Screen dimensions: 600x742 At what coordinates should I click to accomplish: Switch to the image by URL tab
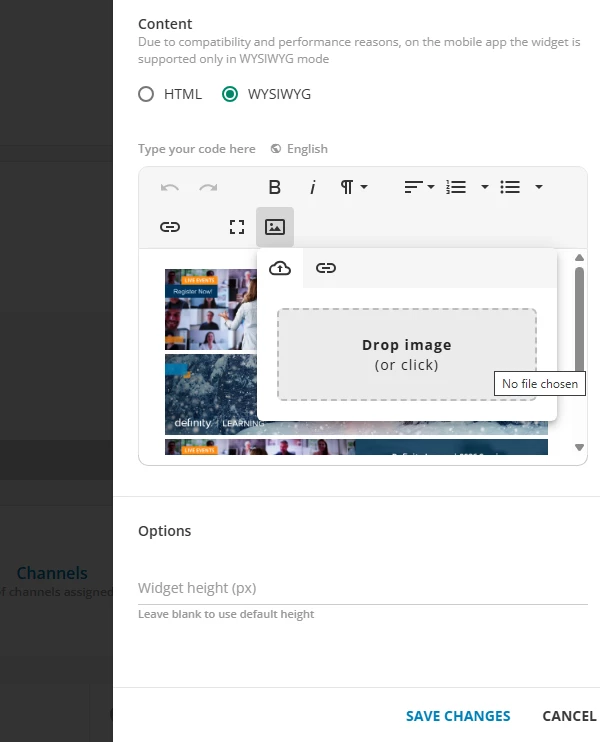coord(326,268)
